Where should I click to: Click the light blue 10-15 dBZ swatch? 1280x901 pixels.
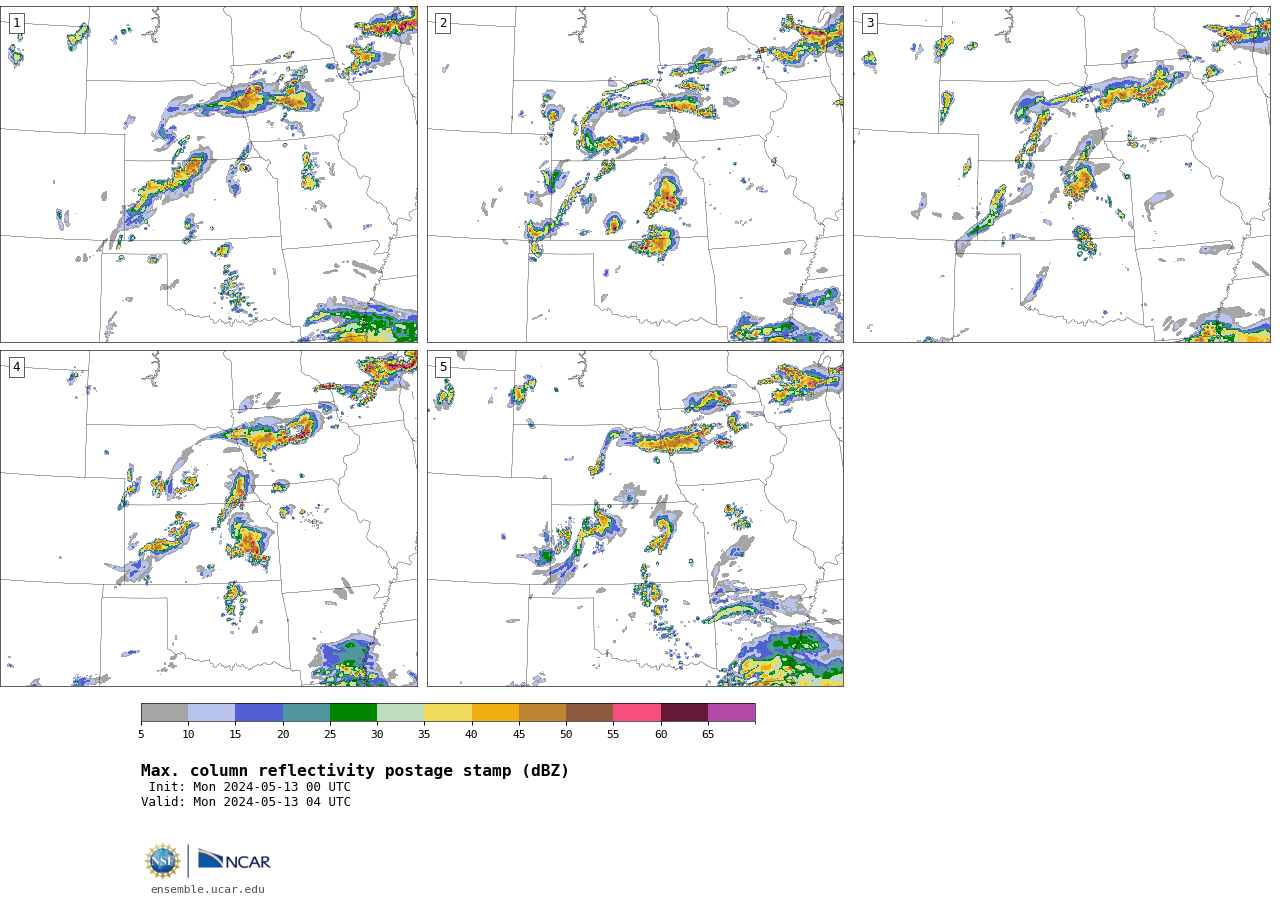click(212, 712)
